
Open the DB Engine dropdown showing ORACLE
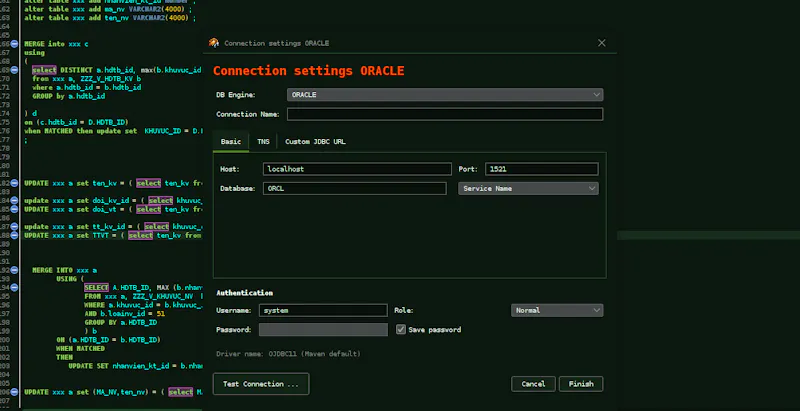coord(445,95)
